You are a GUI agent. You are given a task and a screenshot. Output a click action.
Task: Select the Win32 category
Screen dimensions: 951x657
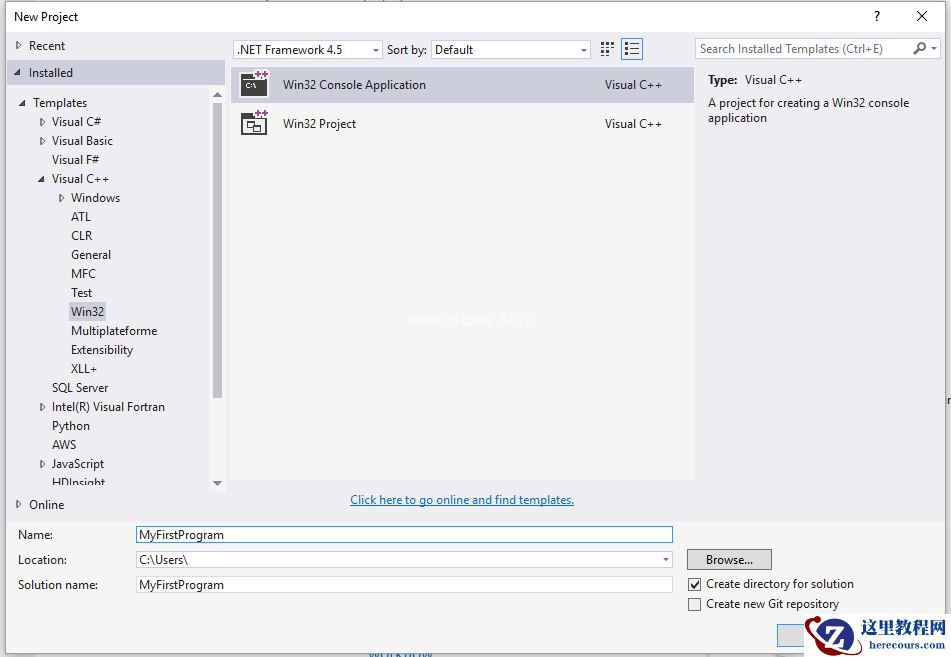(87, 311)
